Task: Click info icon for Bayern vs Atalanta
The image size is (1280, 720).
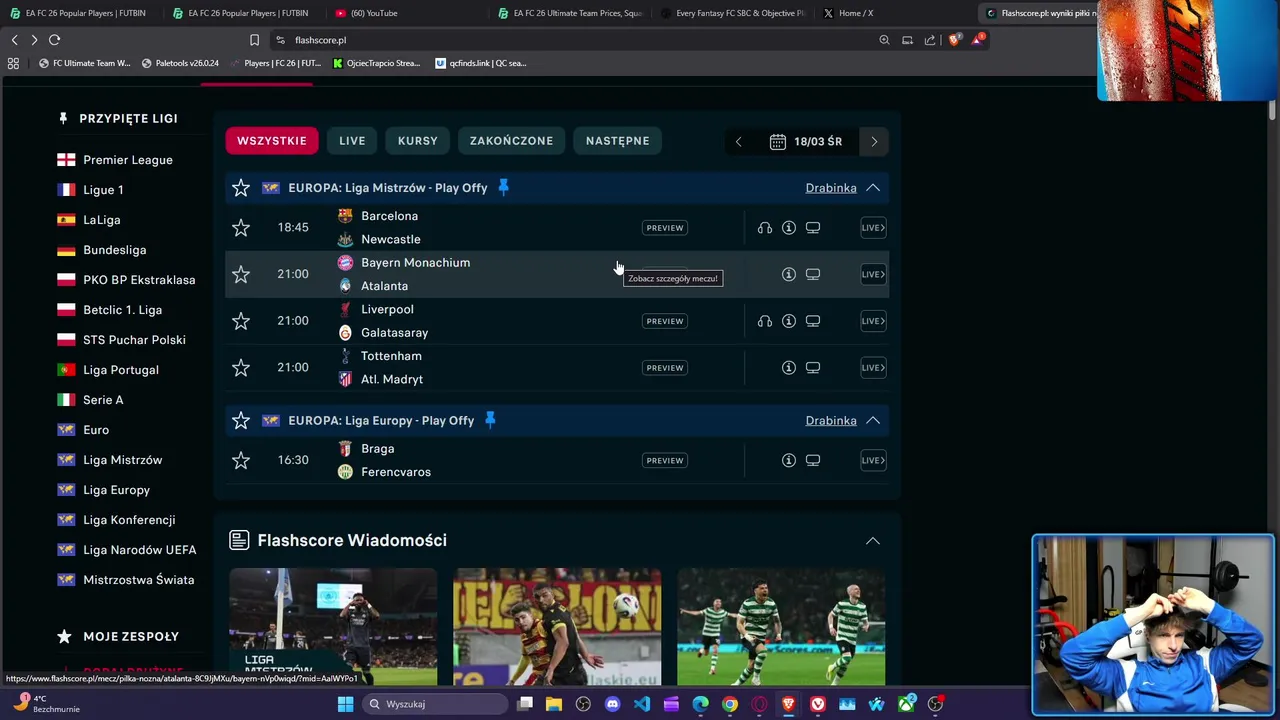Action: 789,274
